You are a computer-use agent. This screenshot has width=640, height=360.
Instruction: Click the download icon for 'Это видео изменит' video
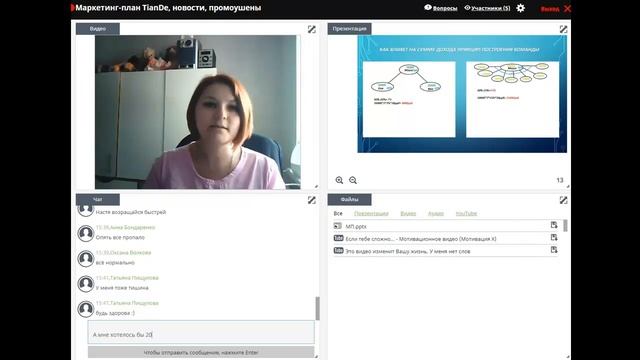point(554,249)
